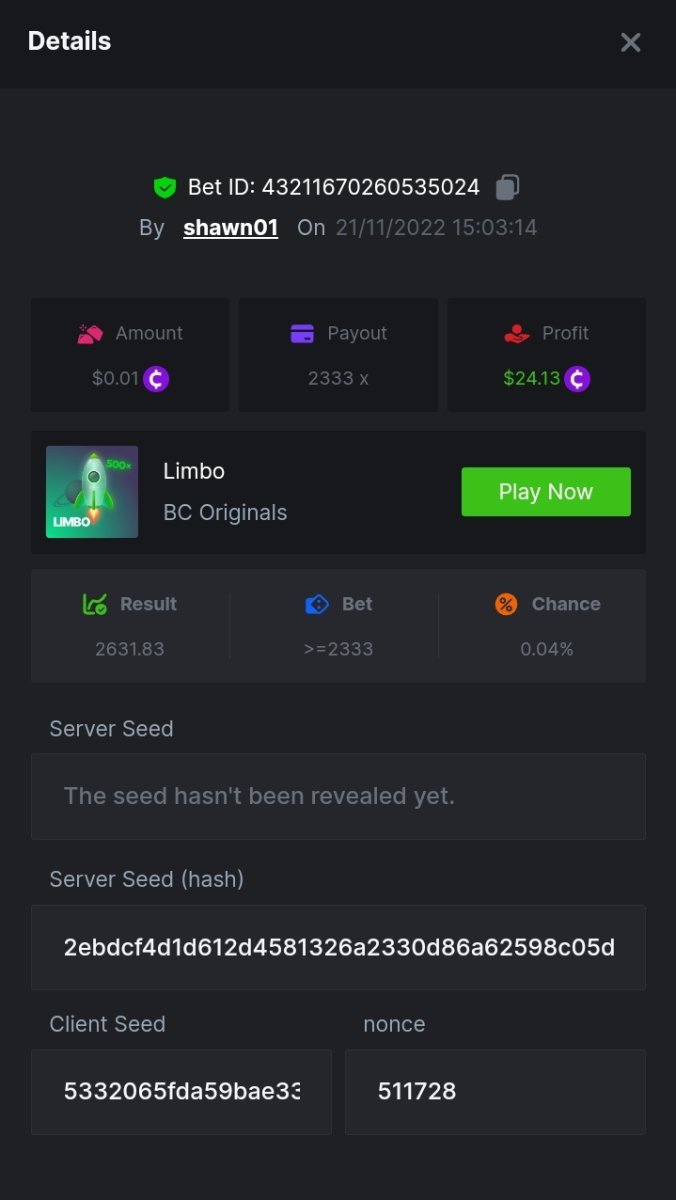Click the green verified shield icon
This screenshot has height=1200, width=676.
point(165,187)
